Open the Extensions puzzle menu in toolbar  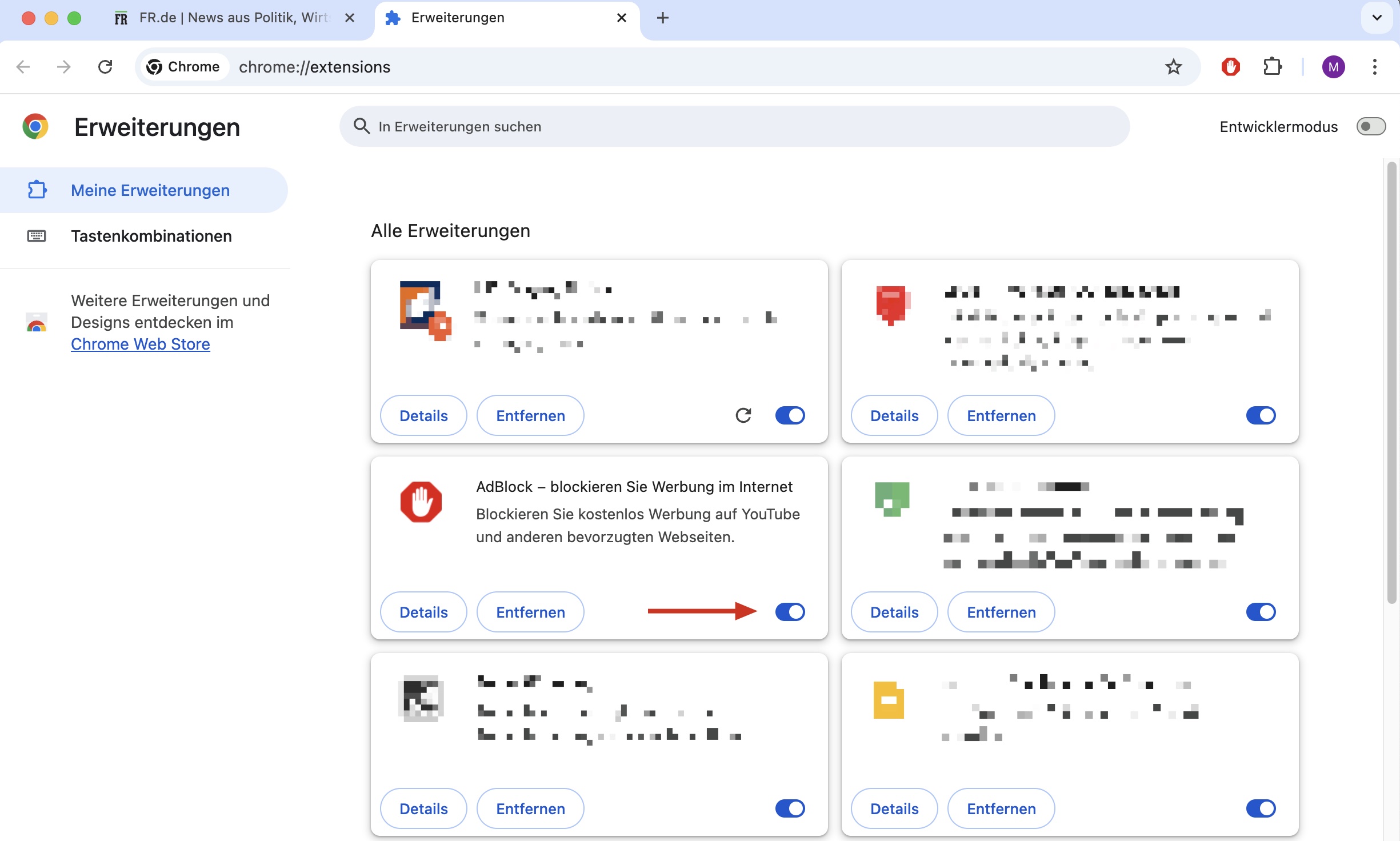[1272, 67]
